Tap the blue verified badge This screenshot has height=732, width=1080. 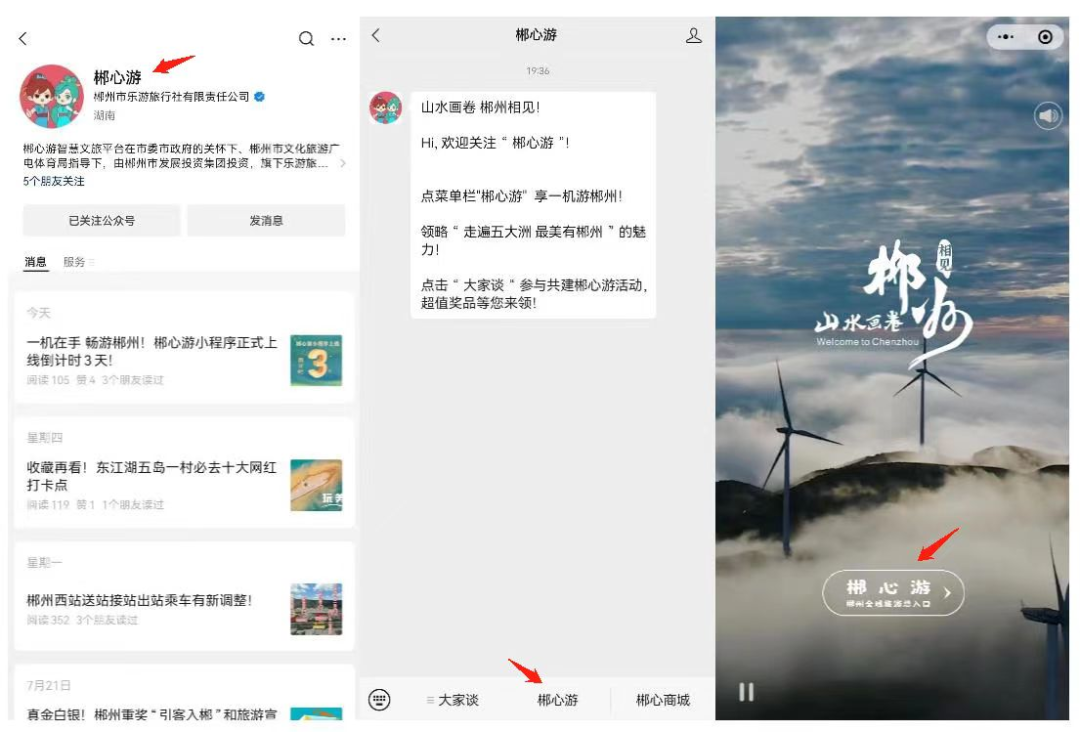click(x=260, y=96)
